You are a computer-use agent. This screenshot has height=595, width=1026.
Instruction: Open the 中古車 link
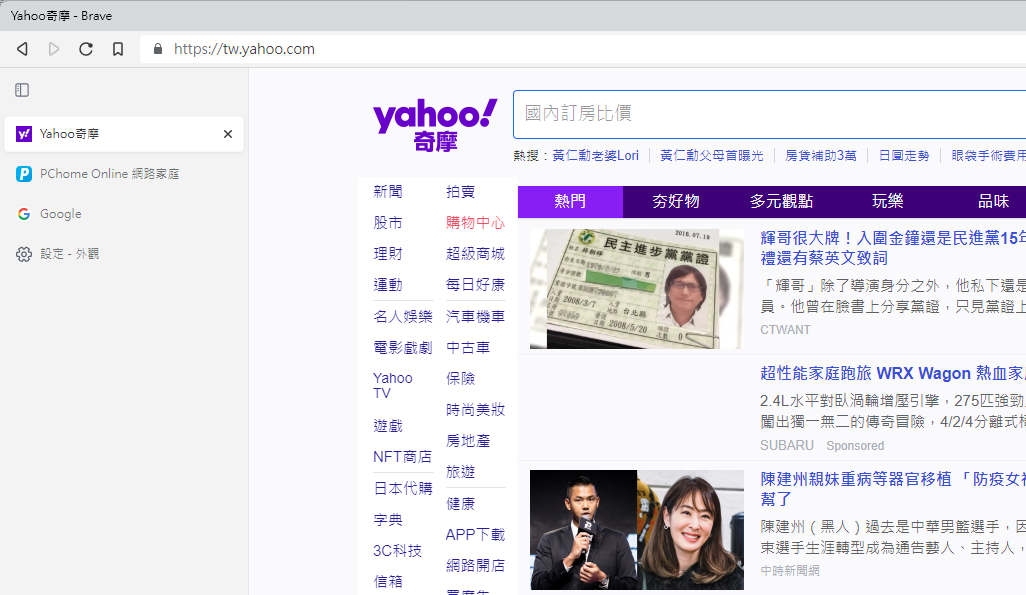pyautogui.click(x=468, y=348)
